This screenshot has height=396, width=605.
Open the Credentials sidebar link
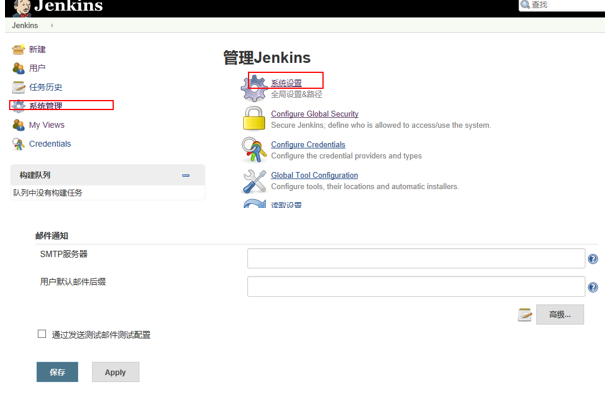(x=50, y=144)
